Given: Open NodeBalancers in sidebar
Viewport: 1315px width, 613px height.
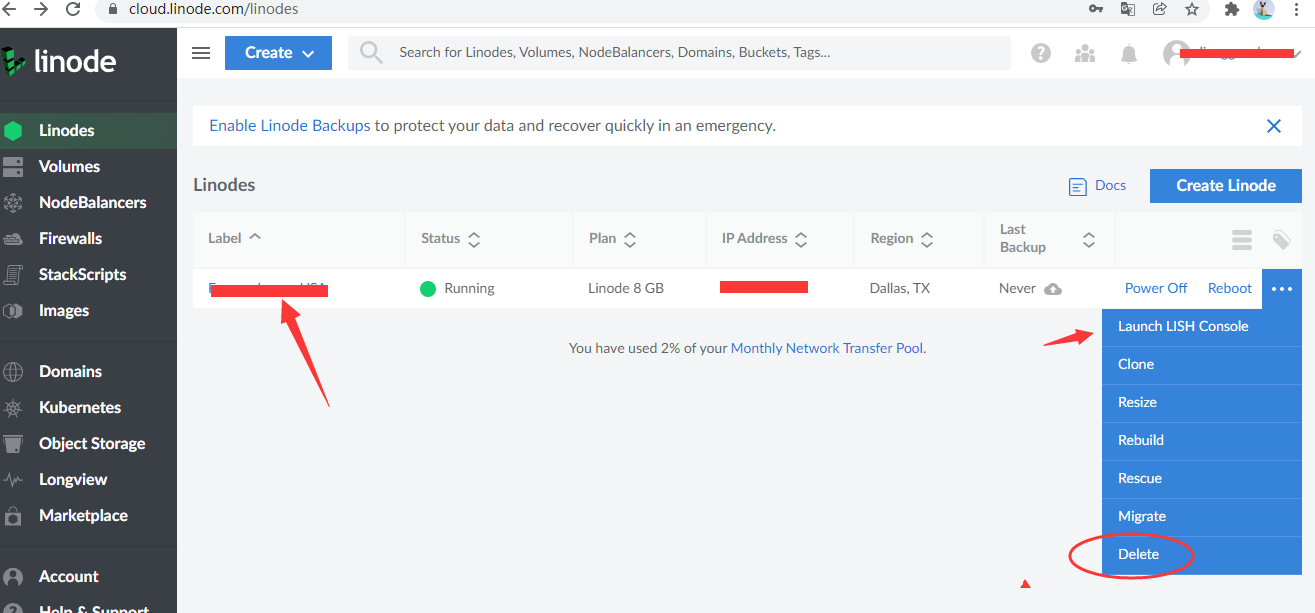Looking at the screenshot, I should click(x=88, y=202).
